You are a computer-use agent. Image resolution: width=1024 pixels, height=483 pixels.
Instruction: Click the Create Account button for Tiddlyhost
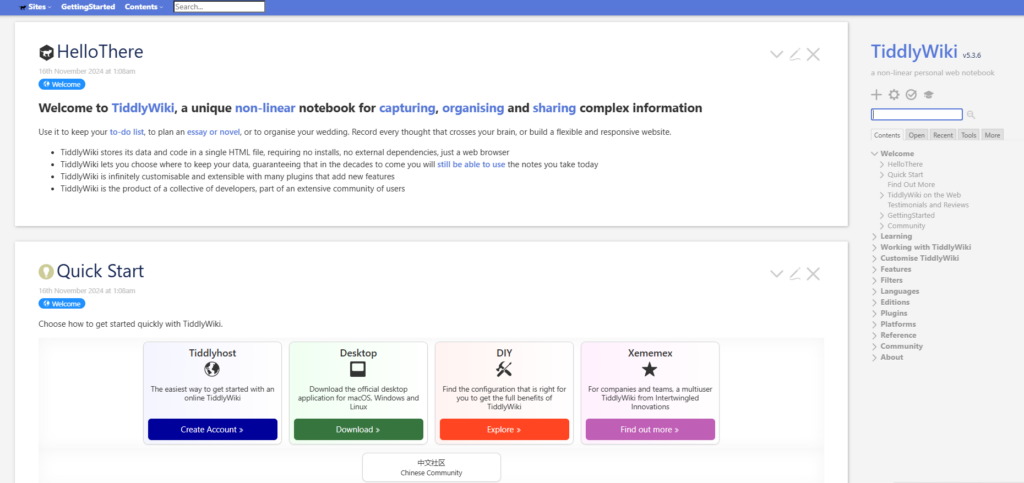[x=212, y=429]
